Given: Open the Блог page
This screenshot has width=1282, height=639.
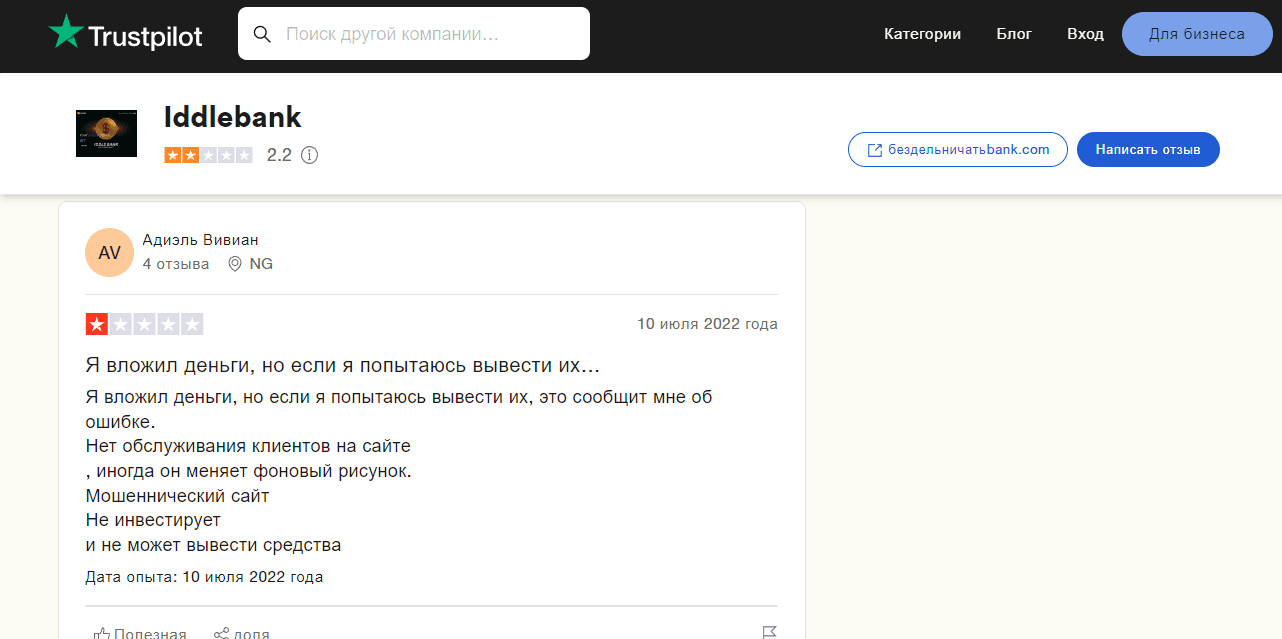Looking at the screenshot, I should click(1014, 33).
